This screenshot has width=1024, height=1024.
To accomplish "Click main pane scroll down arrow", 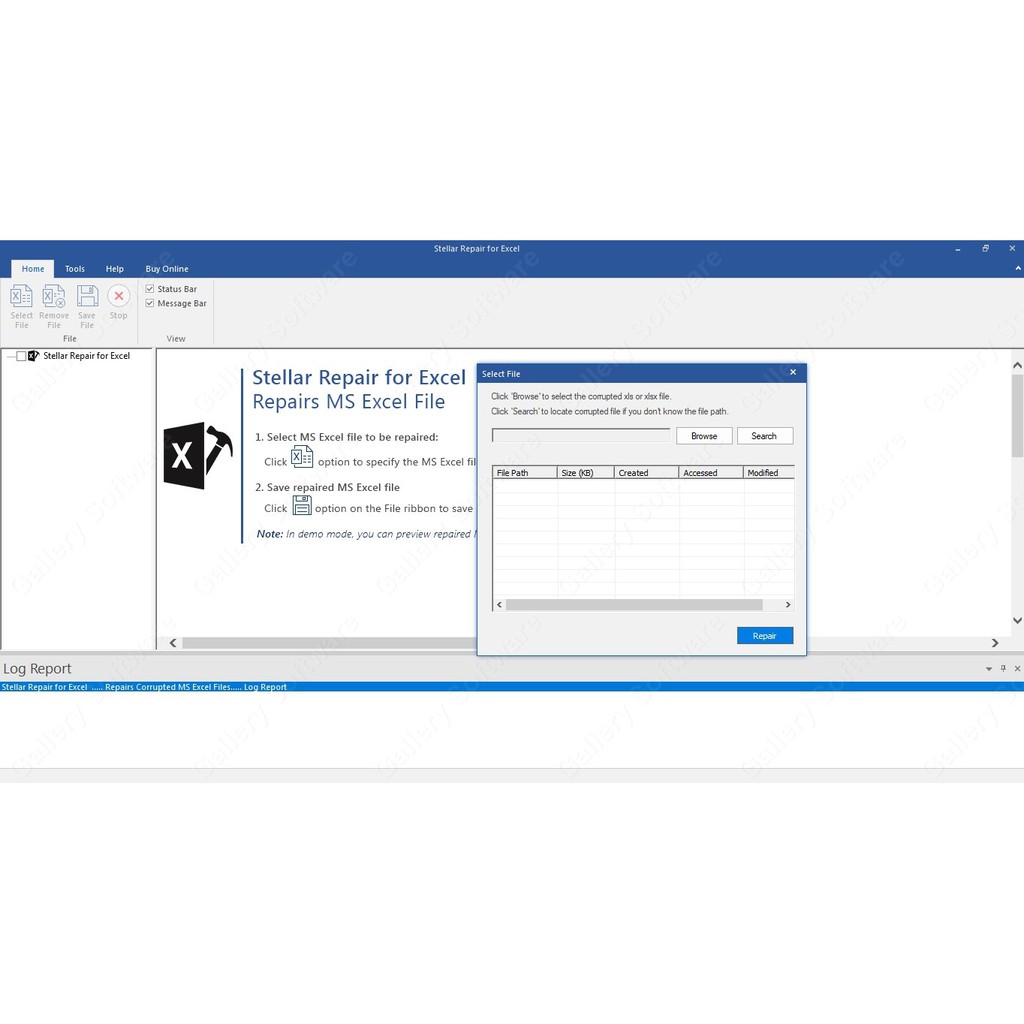I will tap(1017, 620).
